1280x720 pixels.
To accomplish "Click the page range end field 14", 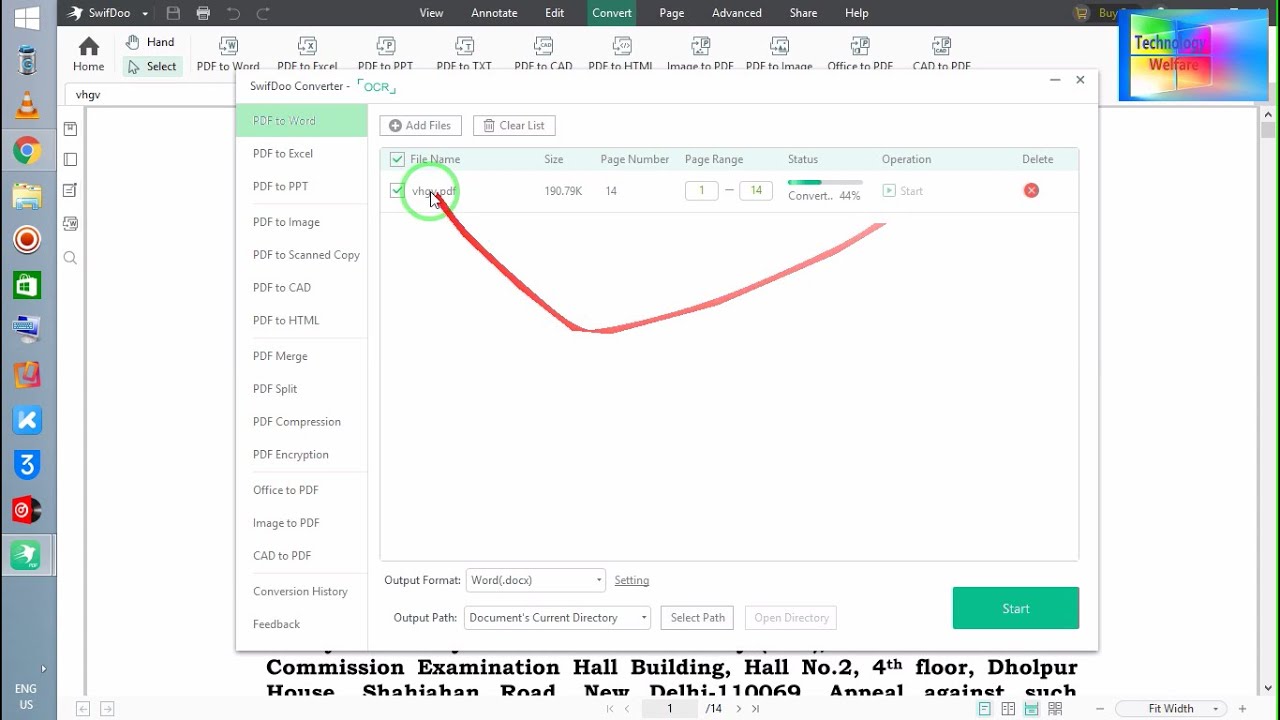I will click(756, 190).
